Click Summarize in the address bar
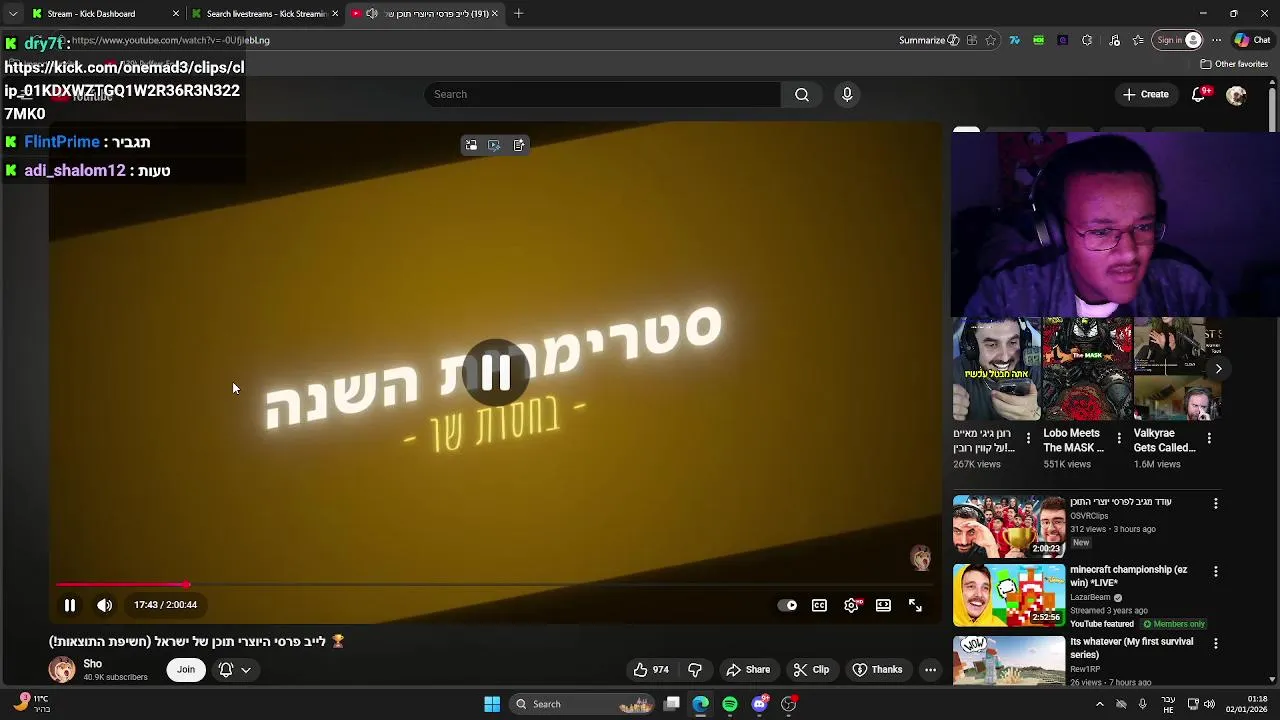This screenshot has height=720, width=1280. coord(929,40)
